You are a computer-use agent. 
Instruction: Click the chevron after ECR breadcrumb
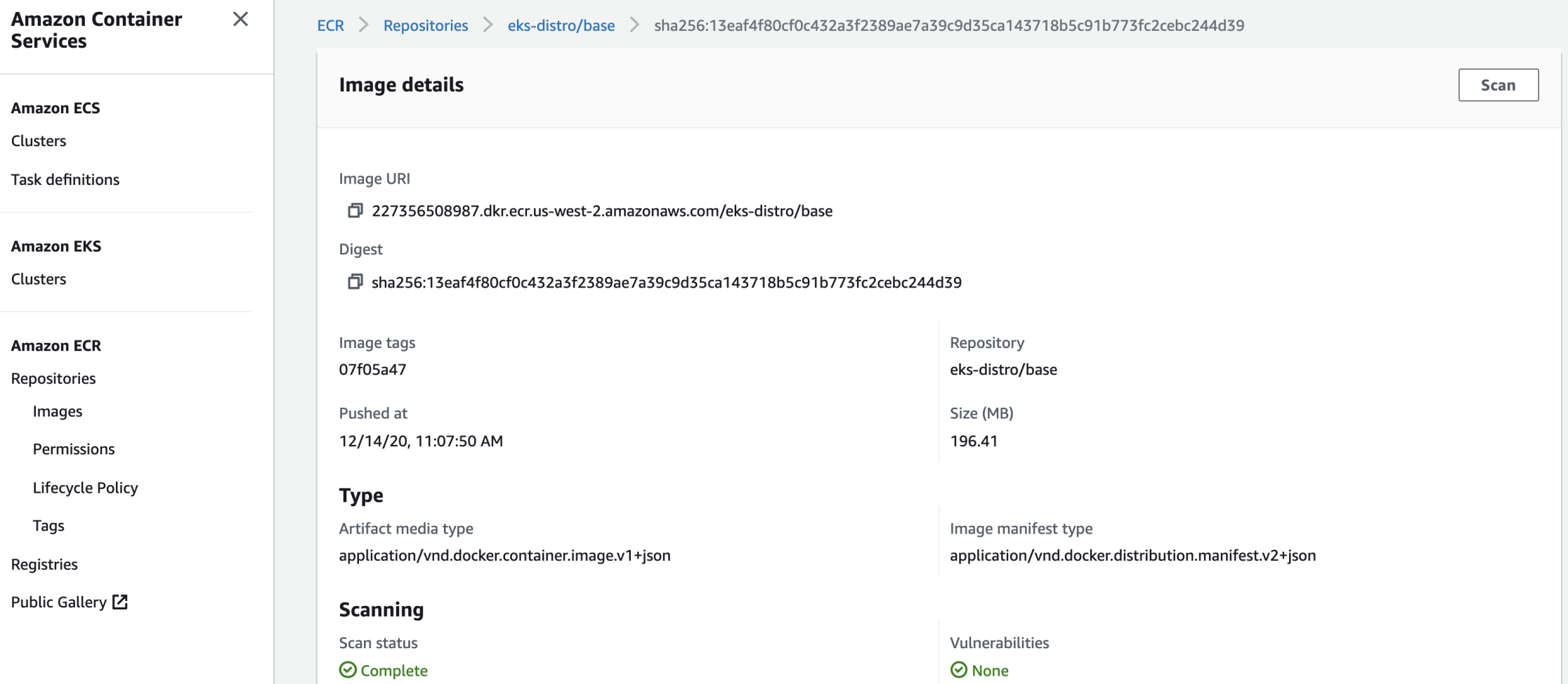(x=363, y=25)
